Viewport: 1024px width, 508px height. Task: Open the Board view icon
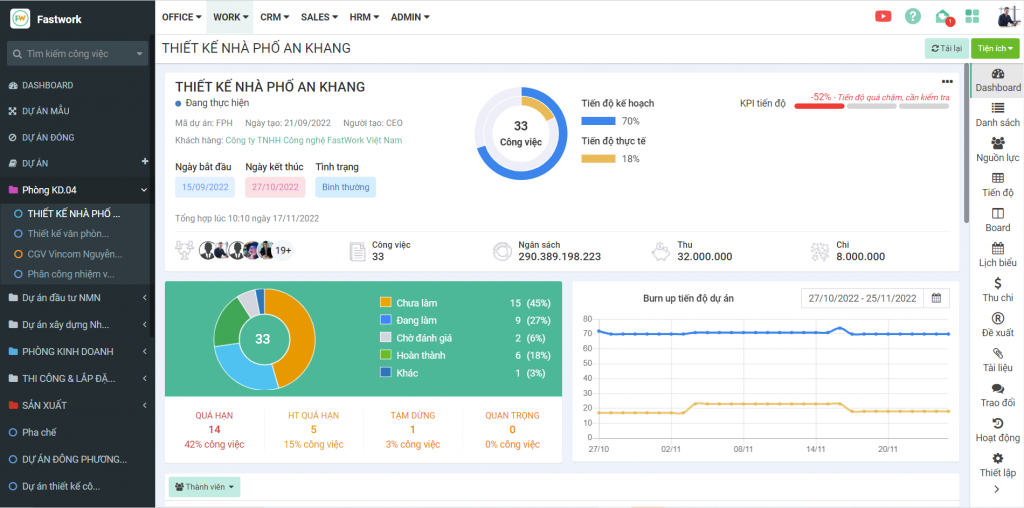(997, 219)
